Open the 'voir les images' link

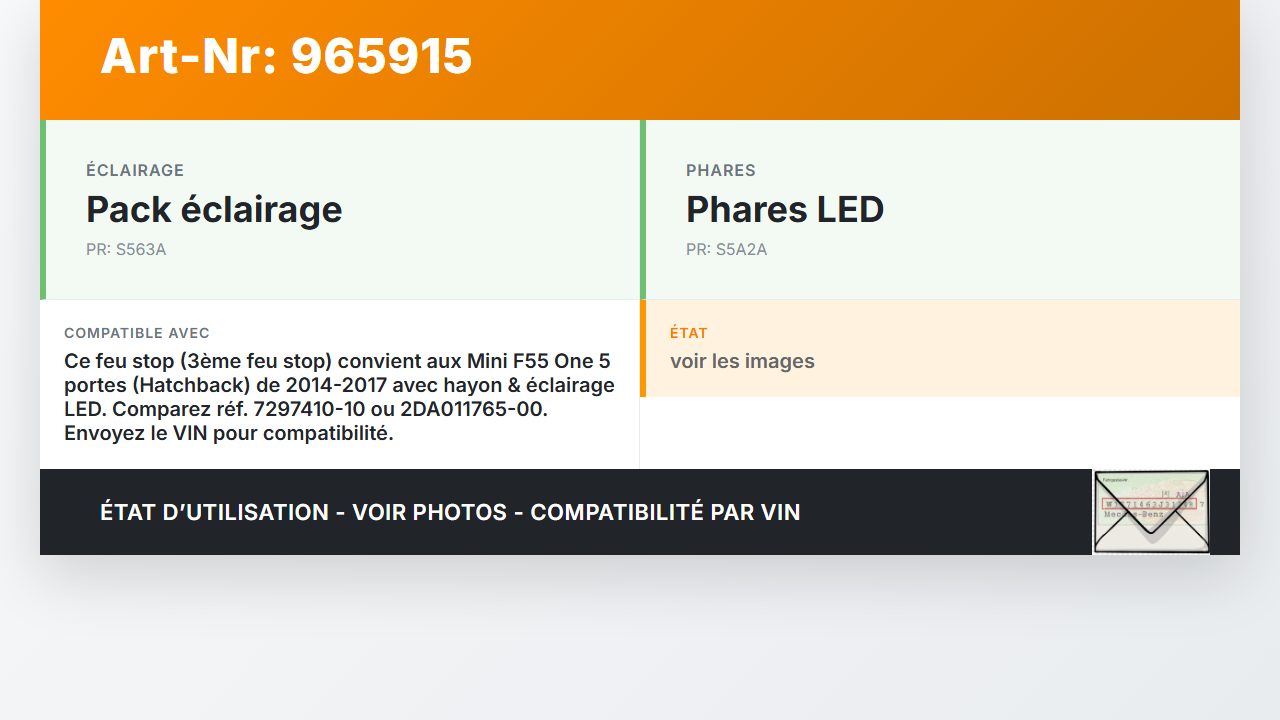click(742, 361)
